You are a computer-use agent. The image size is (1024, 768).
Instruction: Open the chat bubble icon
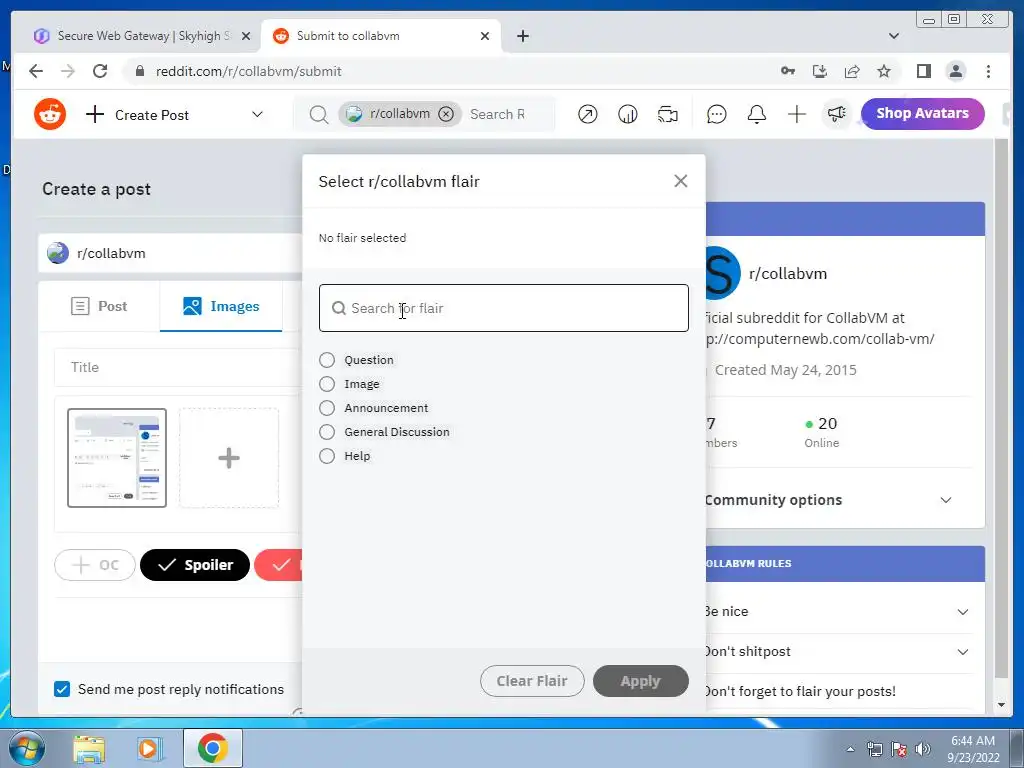click(x=716, y=114)
